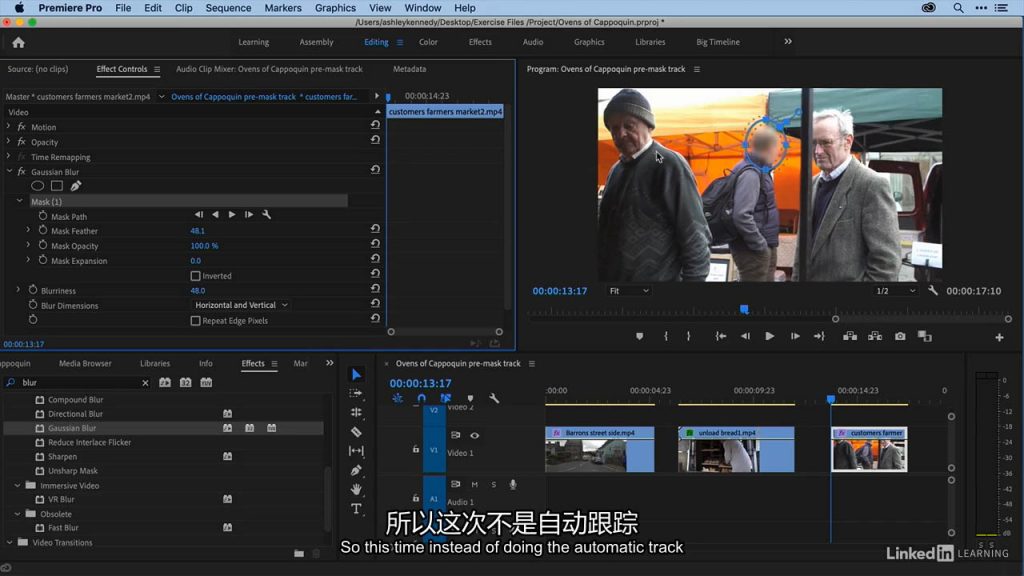Screen dimensions: 1024x576
Task: Select the Track Select Forward tool
Action: 356,393
